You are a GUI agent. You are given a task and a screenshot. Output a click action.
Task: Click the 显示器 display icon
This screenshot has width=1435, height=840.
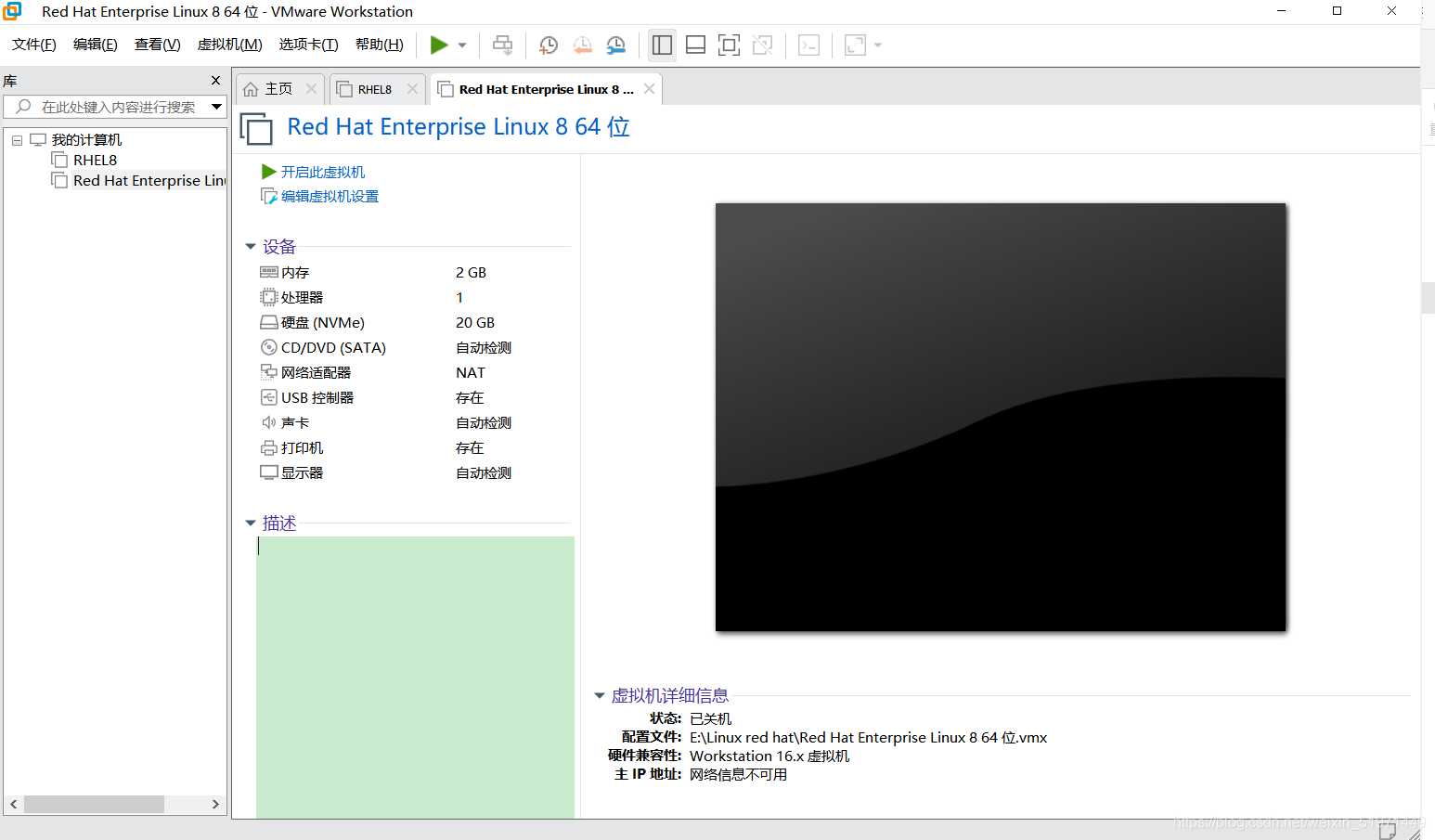[x=269, y=472]
